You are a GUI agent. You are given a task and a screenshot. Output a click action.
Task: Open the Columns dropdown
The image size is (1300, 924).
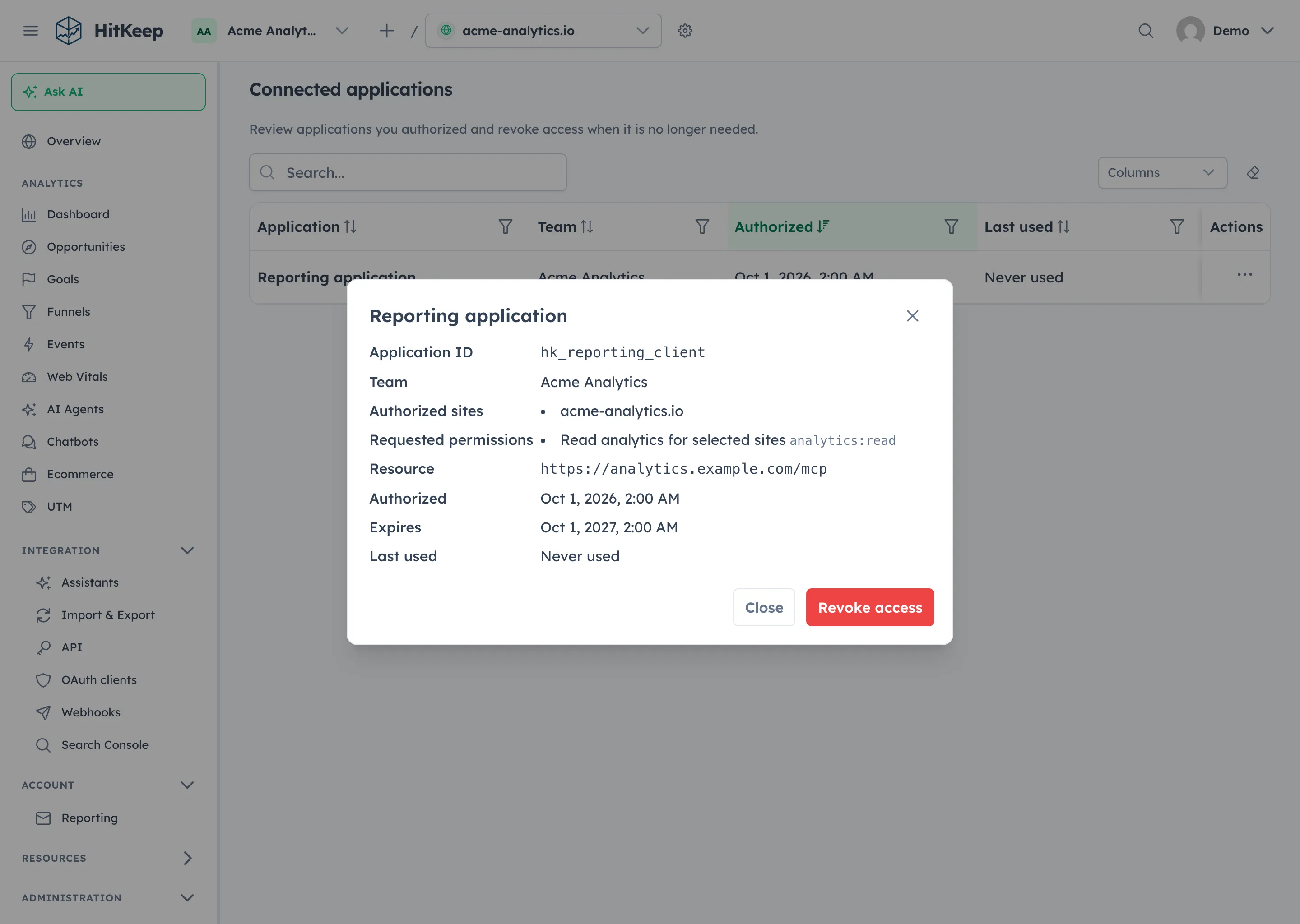[1162, 172]
